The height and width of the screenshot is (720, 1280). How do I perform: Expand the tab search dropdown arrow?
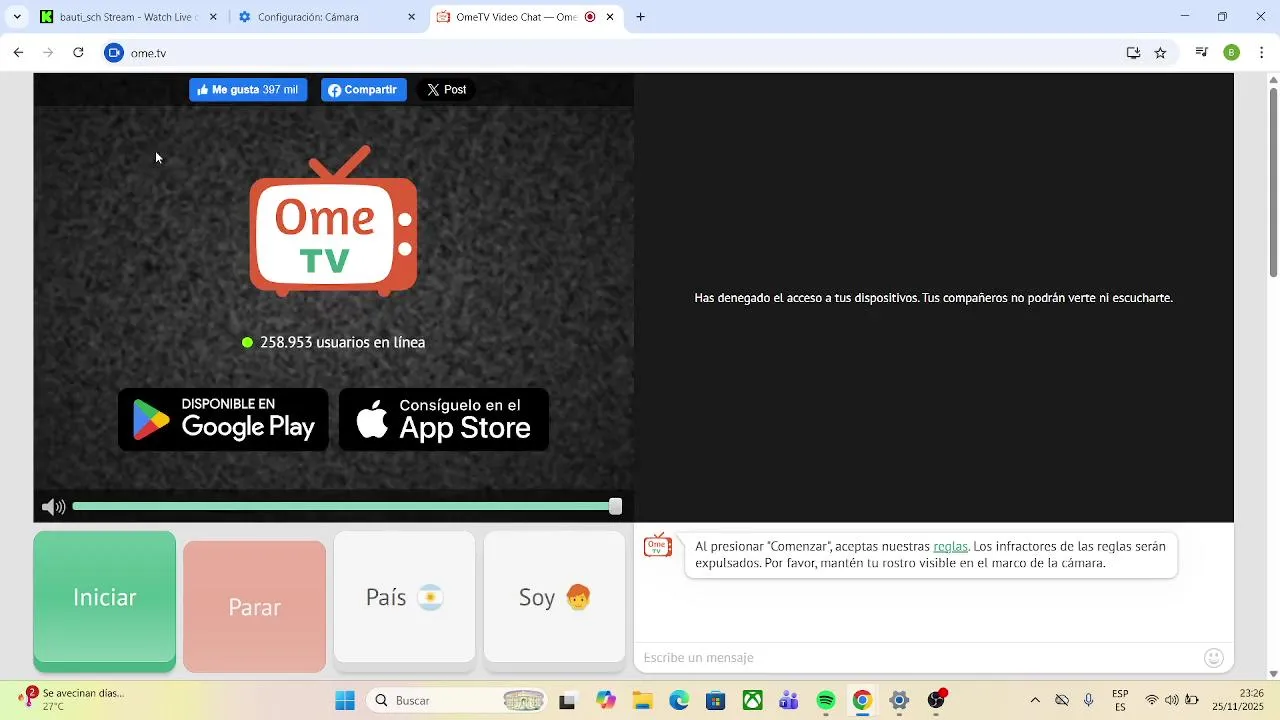(x=16, y=17)
